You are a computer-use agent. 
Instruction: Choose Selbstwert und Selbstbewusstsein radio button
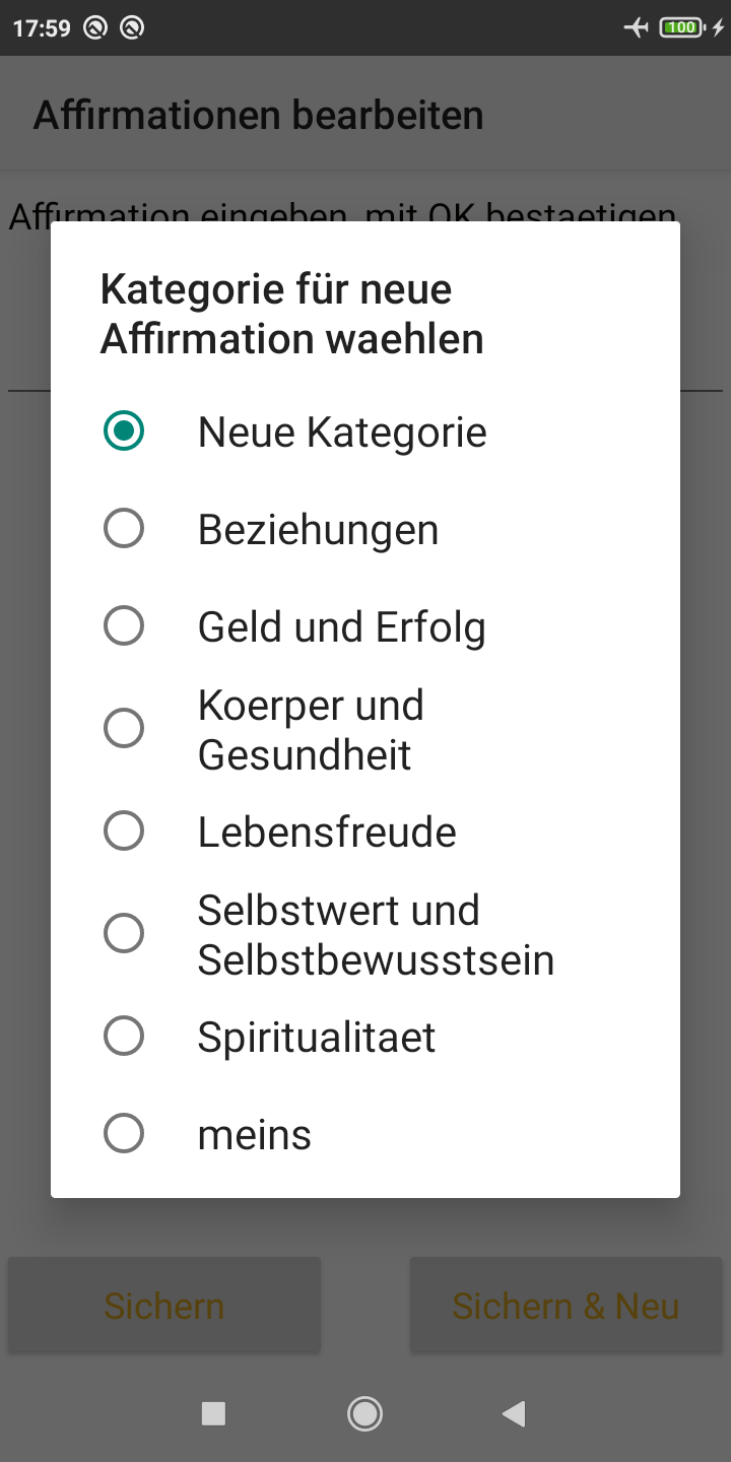[124, 933]
